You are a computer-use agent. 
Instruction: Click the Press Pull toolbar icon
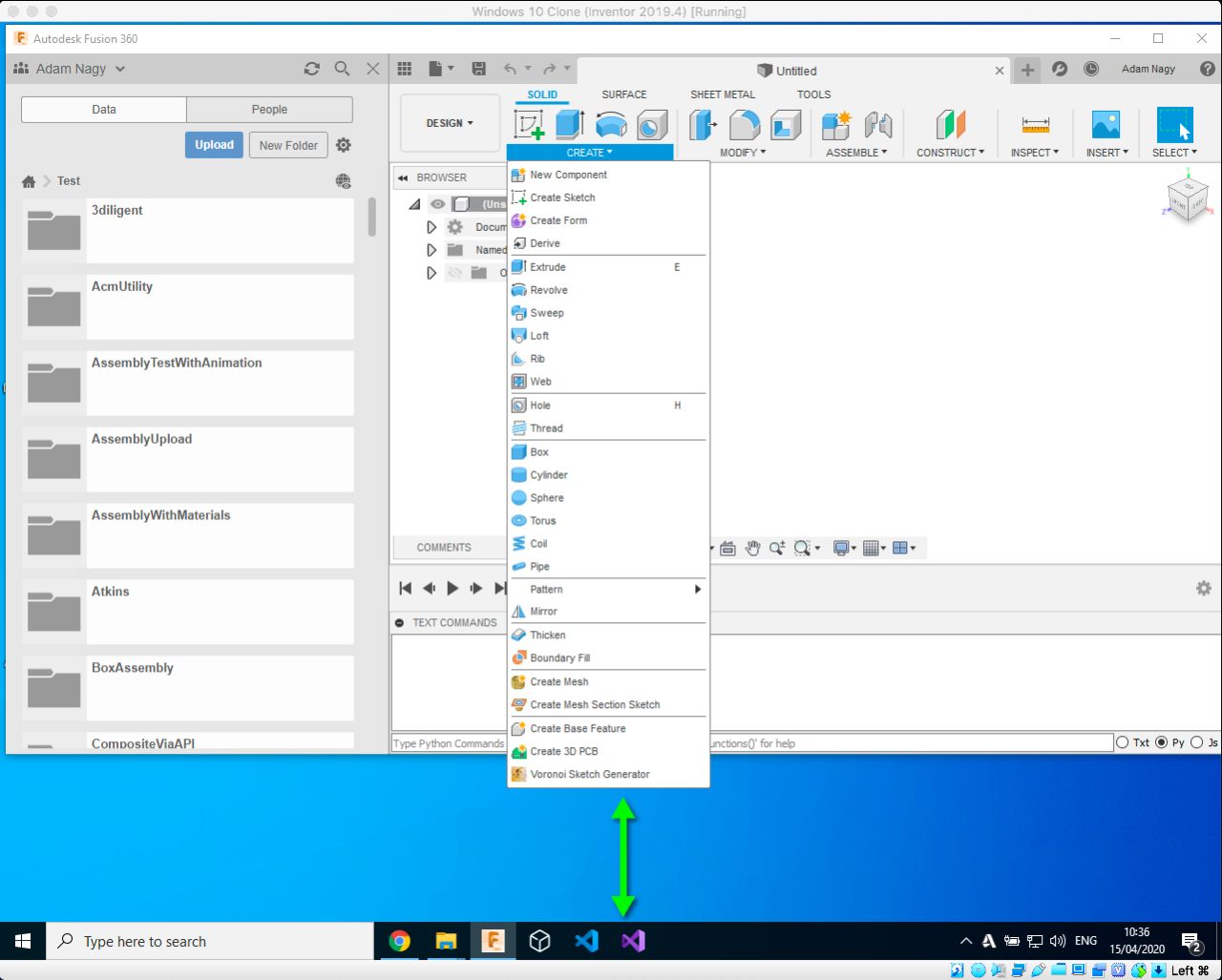pyautogui.click(x=704, y=125)
